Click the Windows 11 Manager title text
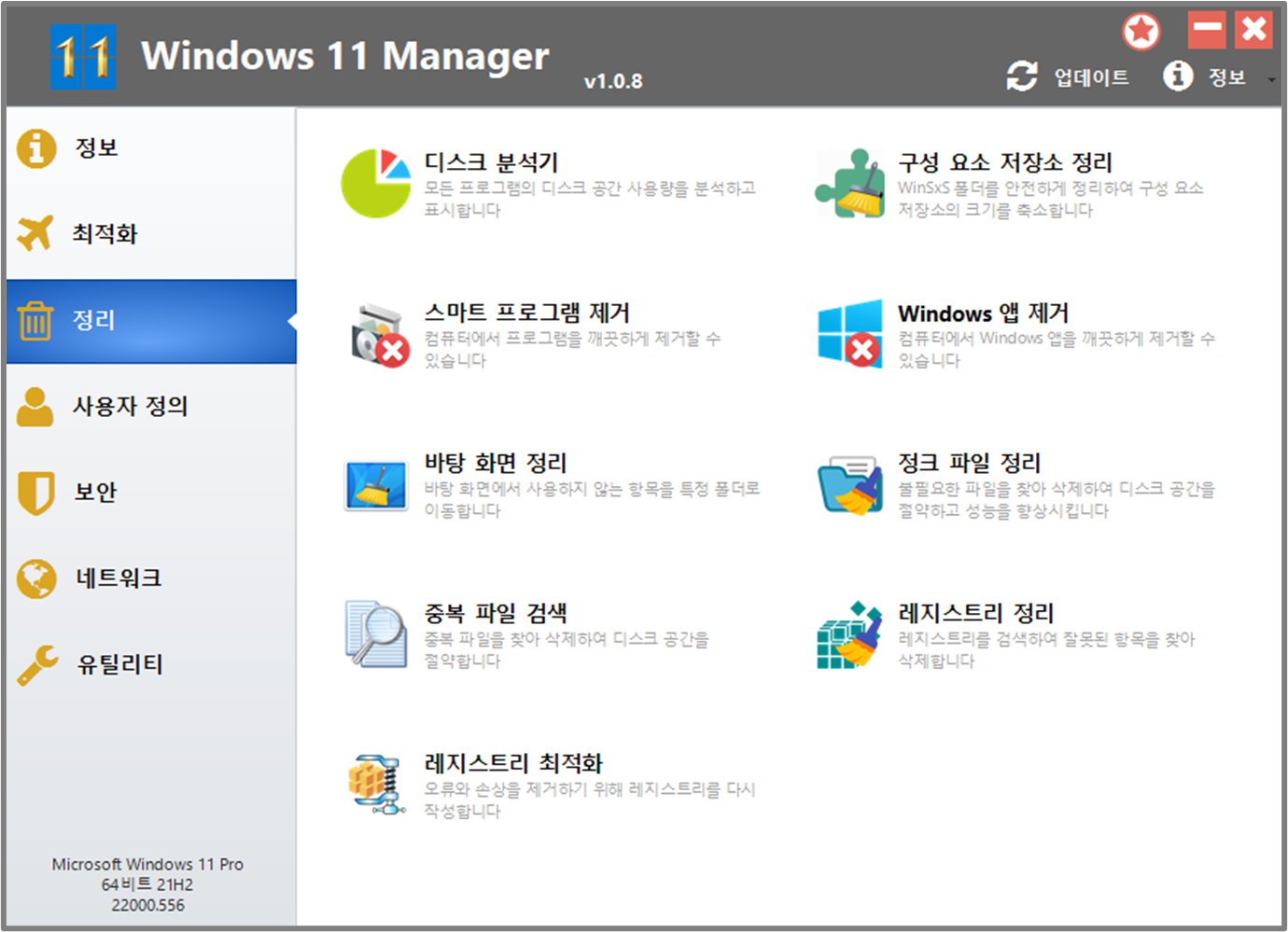Screen dimensions: 1288x932 345,56
